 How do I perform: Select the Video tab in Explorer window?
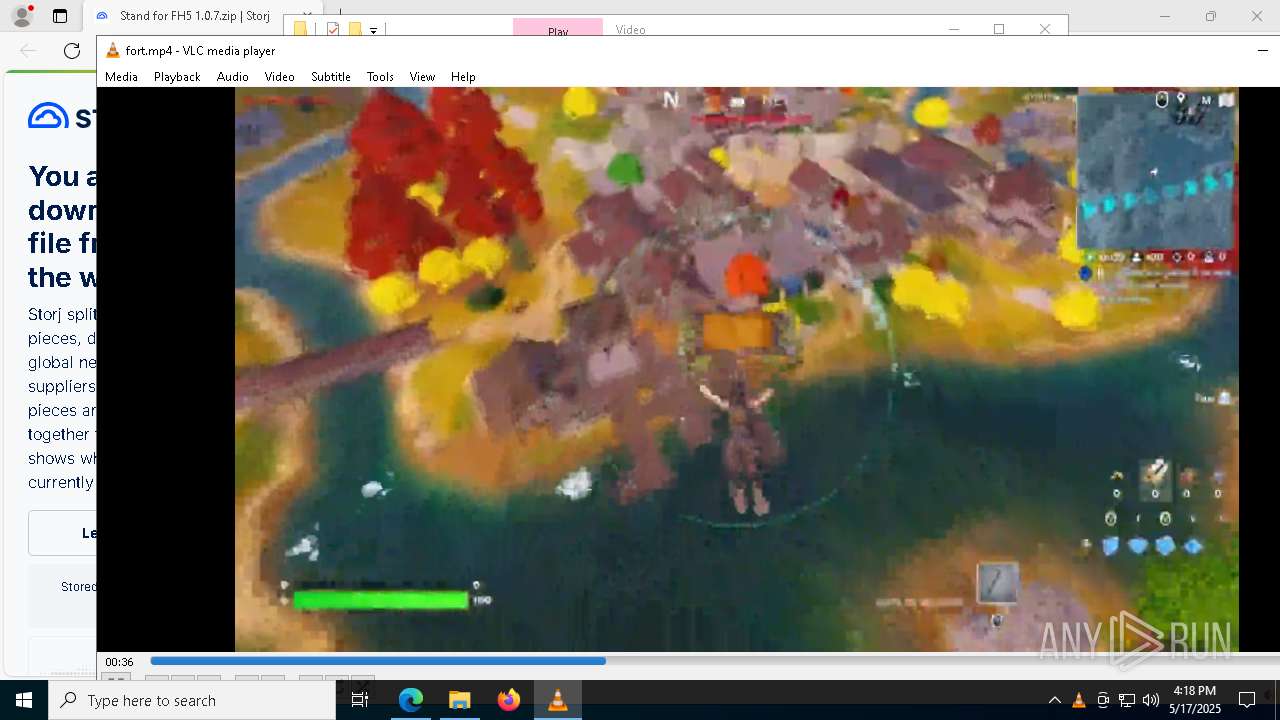click(630, 30)
